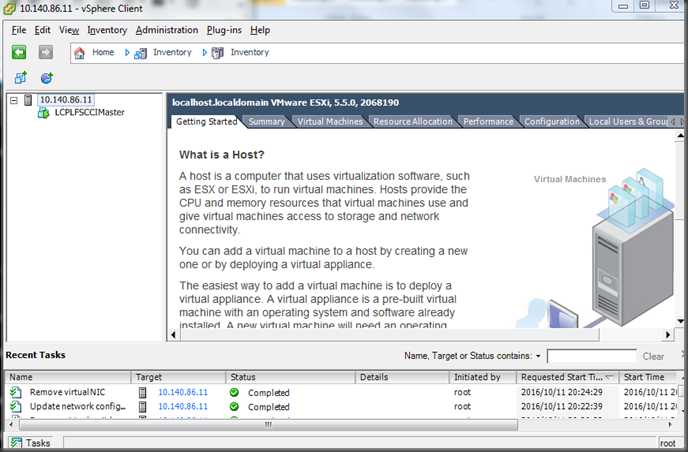The height and width of the screenshot is (452, 688).
Task: Click the Recent Tasks horizontal scrollbar thumb
Action: (268, 425)
